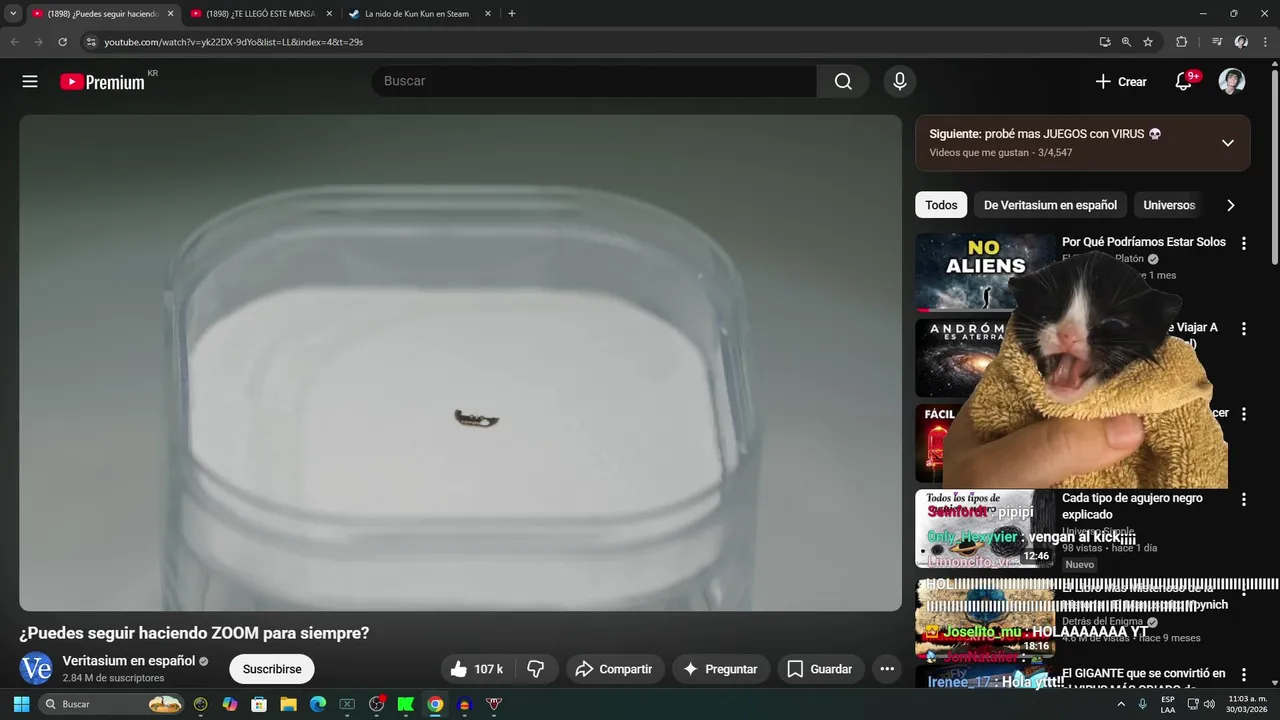Open OBS Studio from taskbar

click(x=377, y=704)
